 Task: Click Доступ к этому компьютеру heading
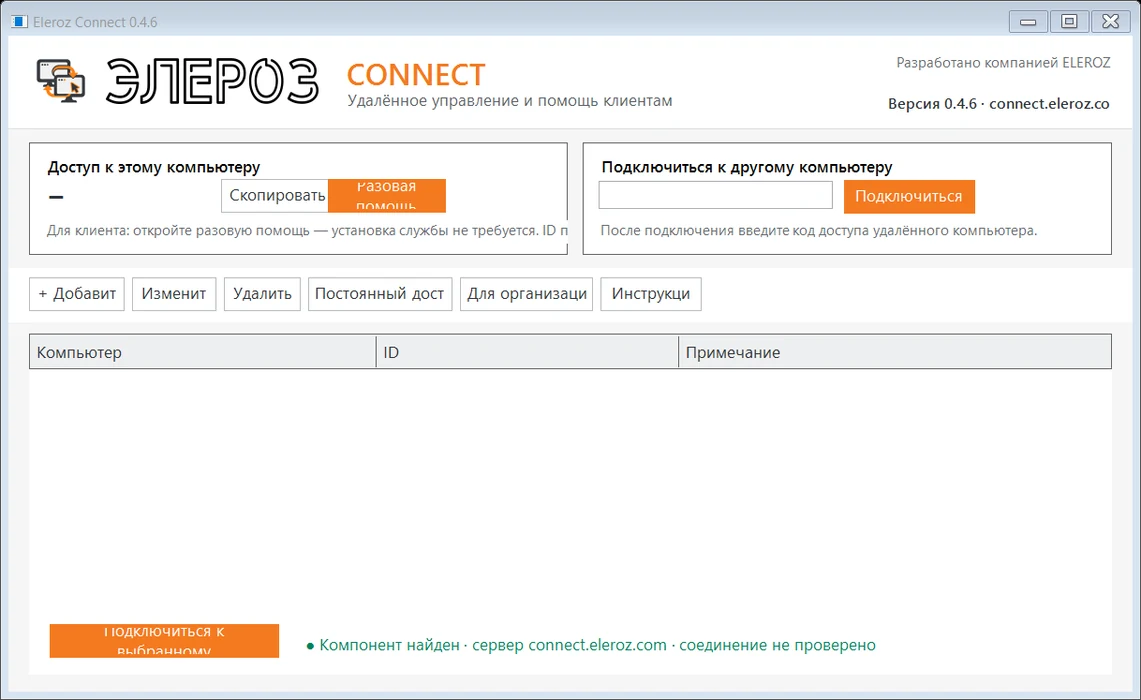pyautogui.click(x=154, y=167)
